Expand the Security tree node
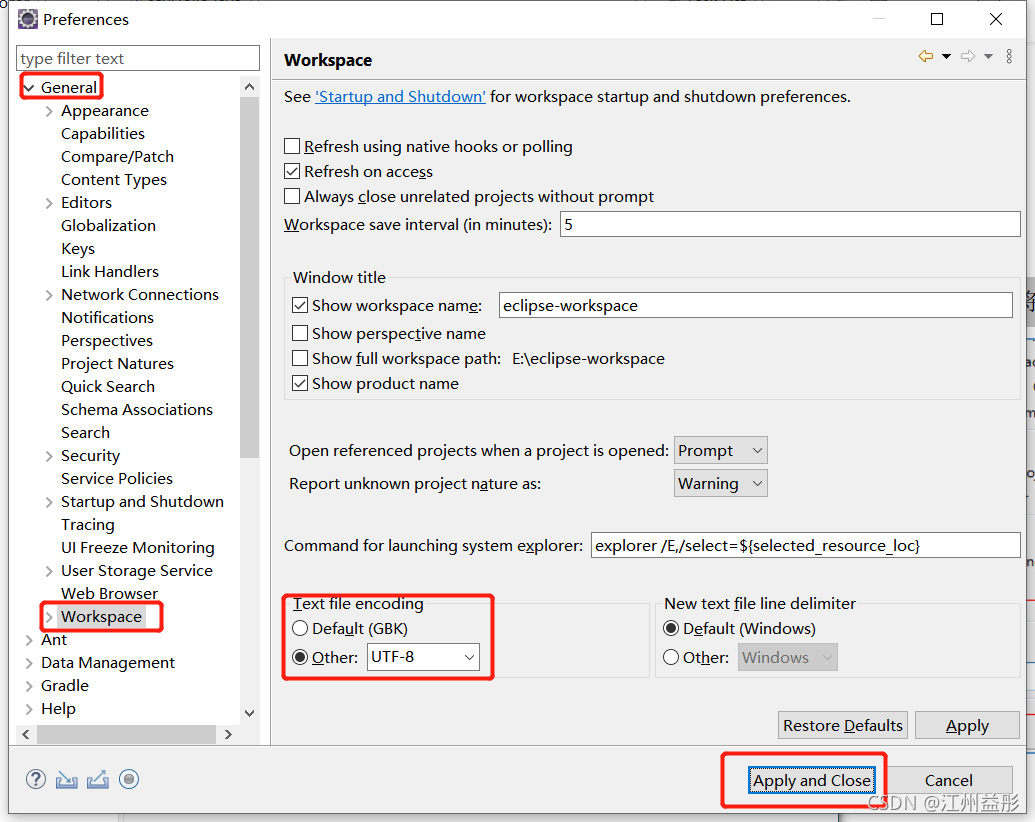The image size is (1035, 822). [x=49, y=456]
